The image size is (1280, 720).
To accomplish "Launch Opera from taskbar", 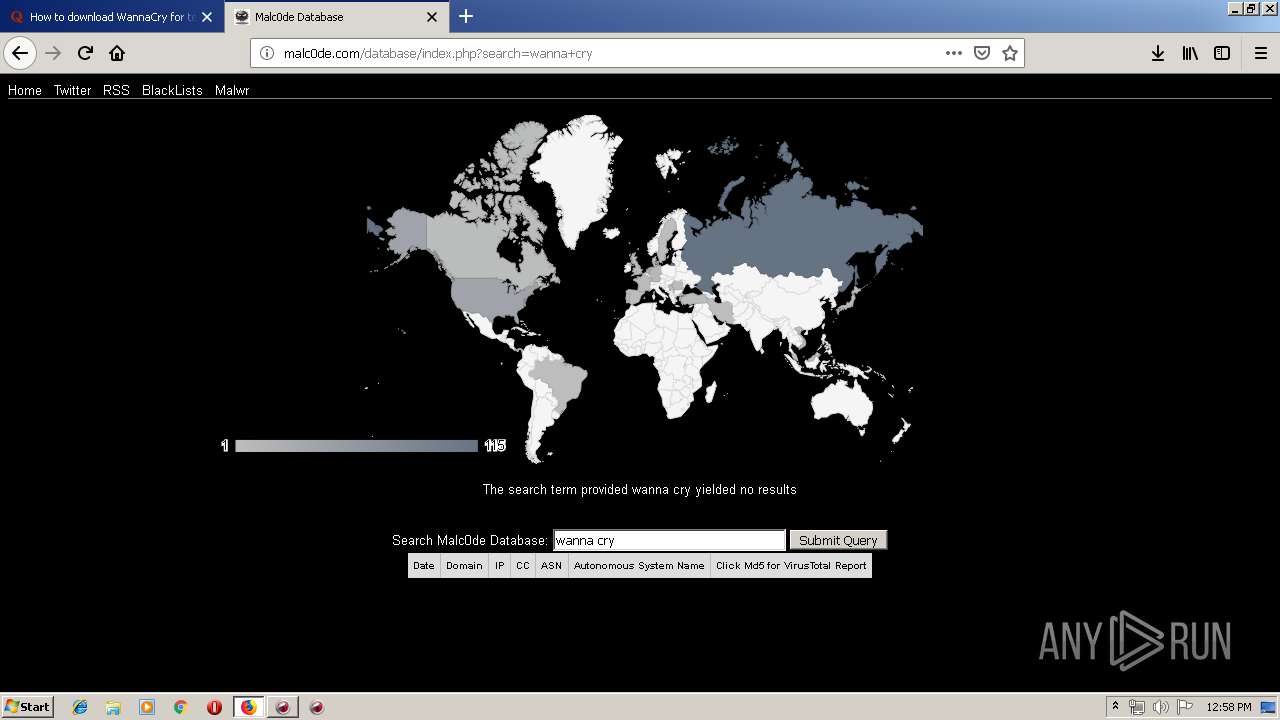I will [214, 707].
